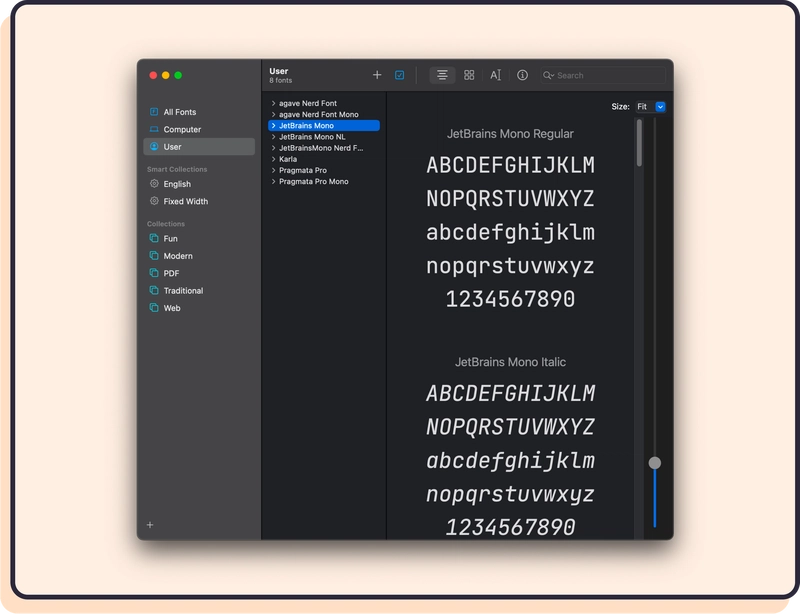800x614 pixels.
Task: Click the JetBrains Mono Italic heading
Action: coord(510,362)
